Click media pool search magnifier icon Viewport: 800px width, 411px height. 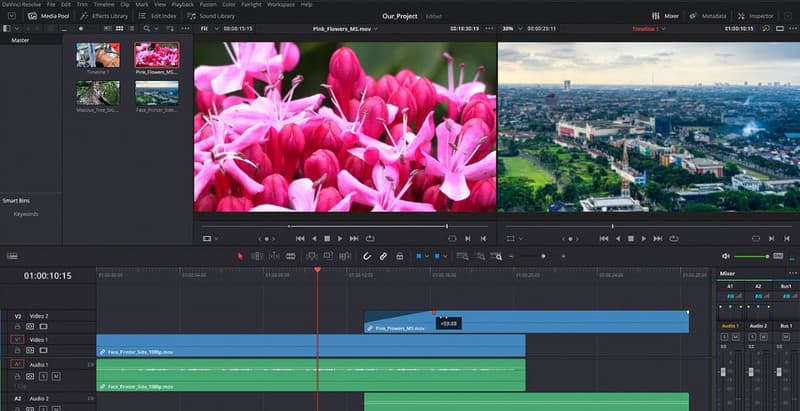pos(147,29)
